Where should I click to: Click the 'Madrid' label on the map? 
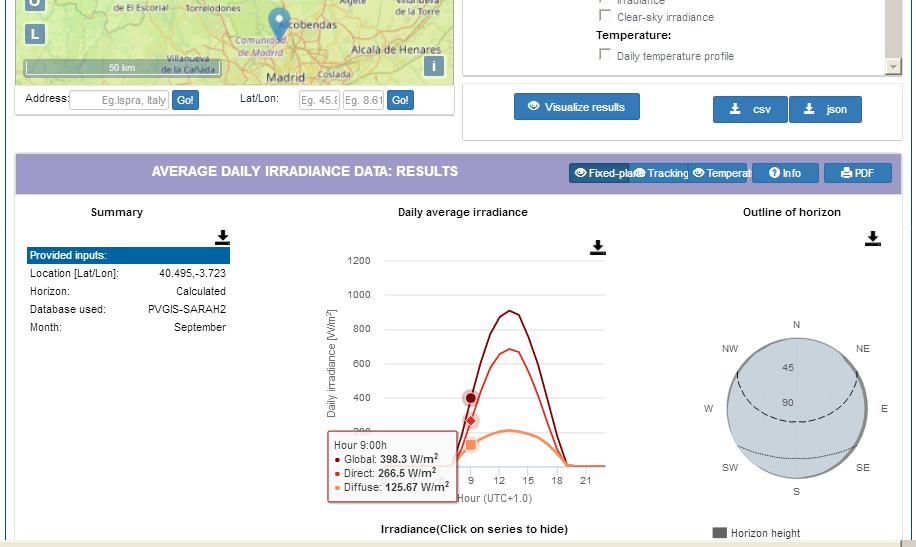click(x=285, y=77)
